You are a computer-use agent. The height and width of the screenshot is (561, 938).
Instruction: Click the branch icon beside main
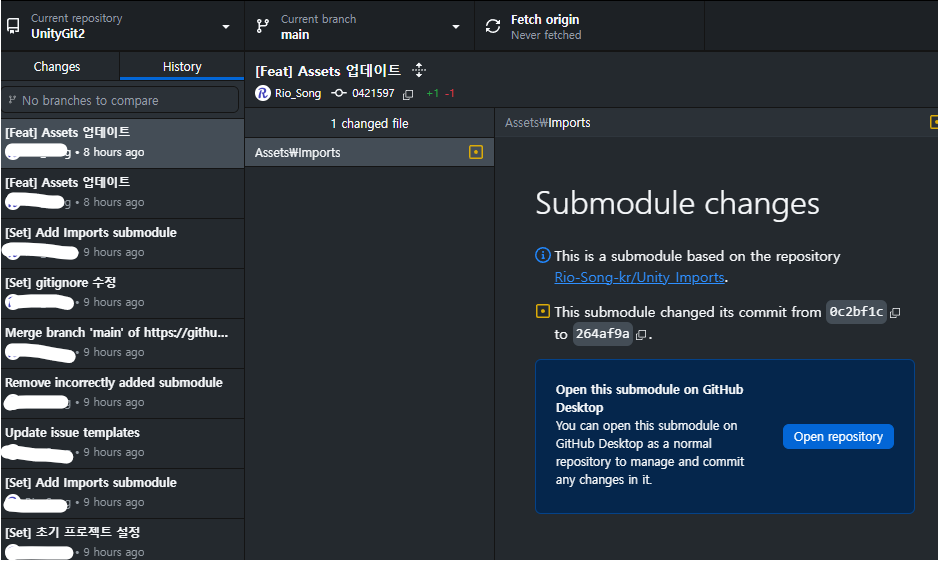(263, 26)
